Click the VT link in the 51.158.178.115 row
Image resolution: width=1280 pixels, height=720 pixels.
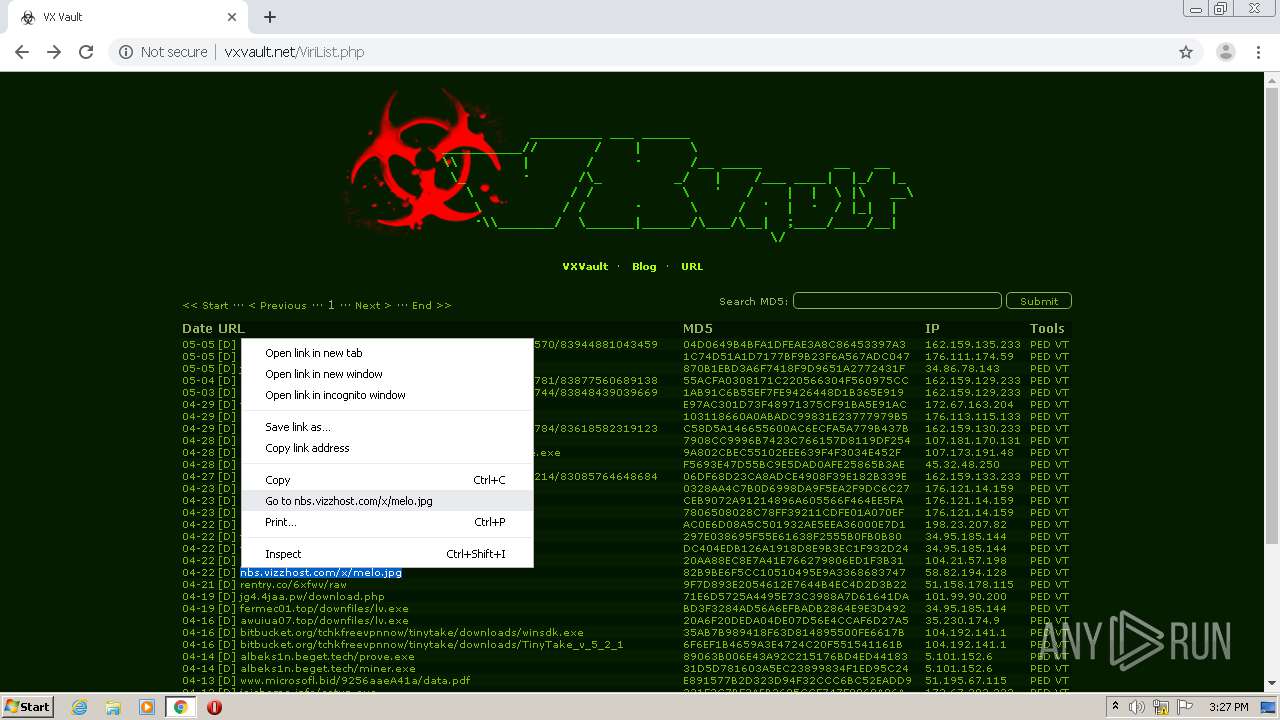point(1062,585)
